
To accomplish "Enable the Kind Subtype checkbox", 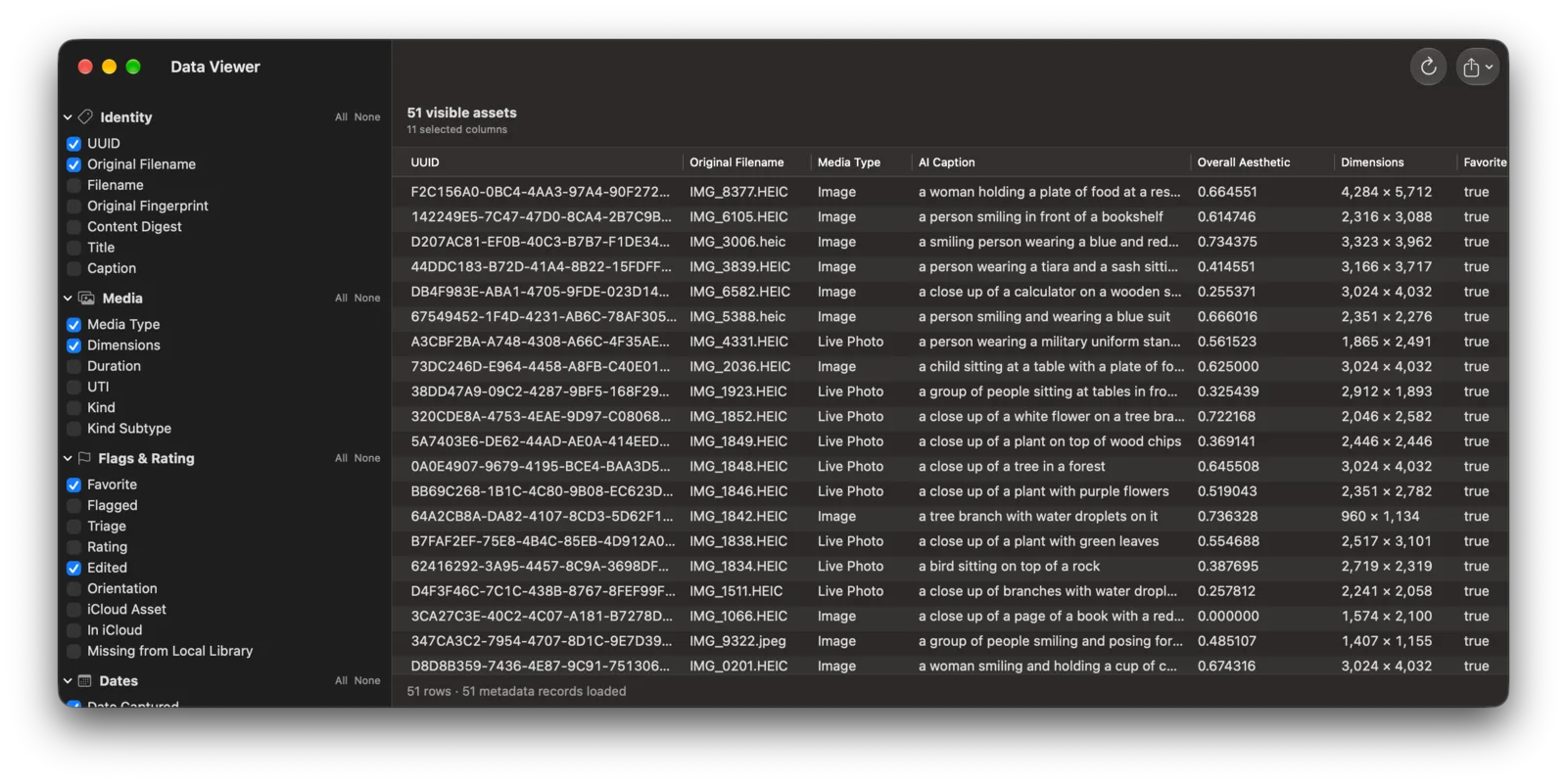I will [73, 429].
